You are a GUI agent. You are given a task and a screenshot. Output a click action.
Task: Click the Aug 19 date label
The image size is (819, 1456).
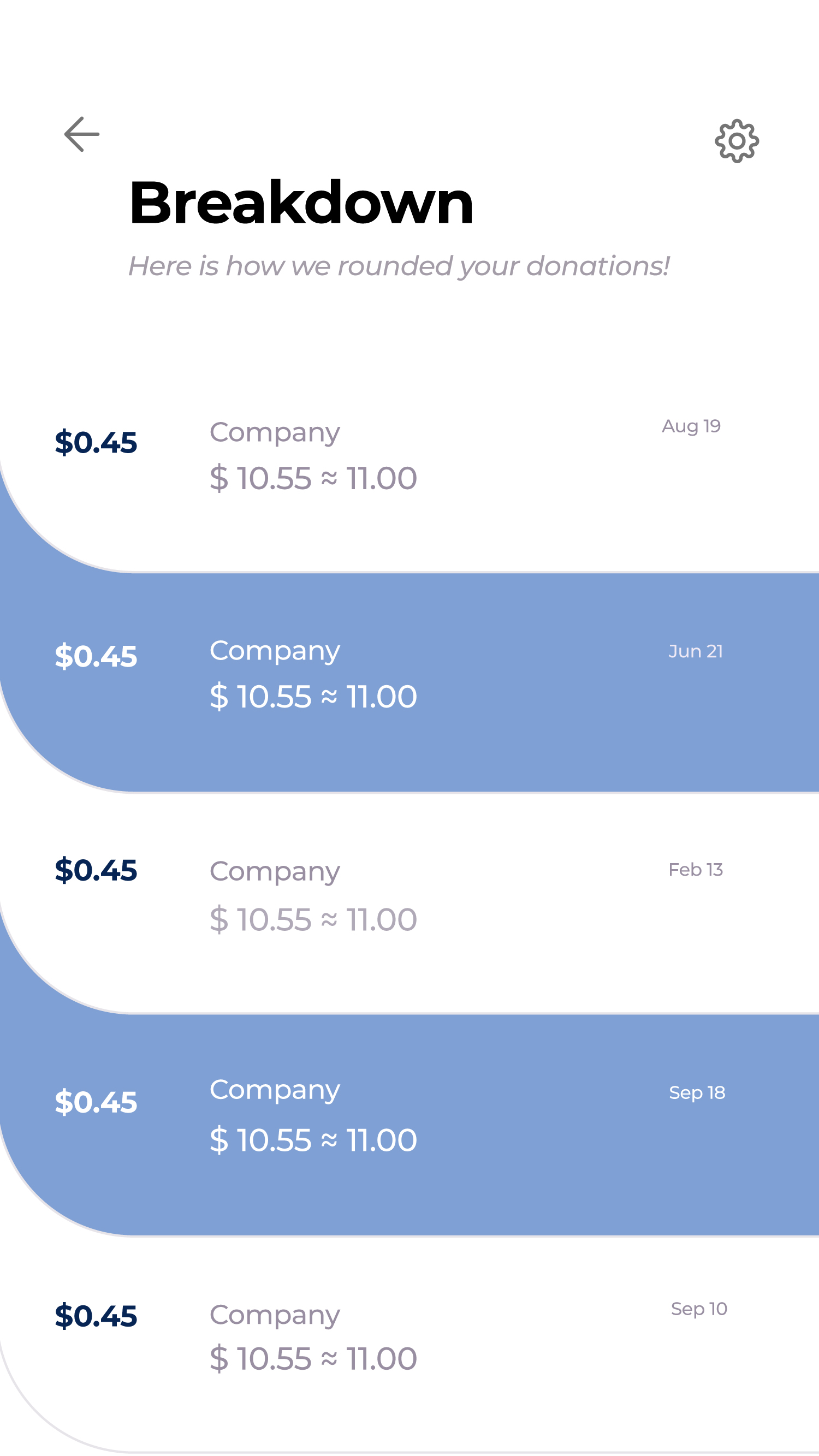[691, 426]
